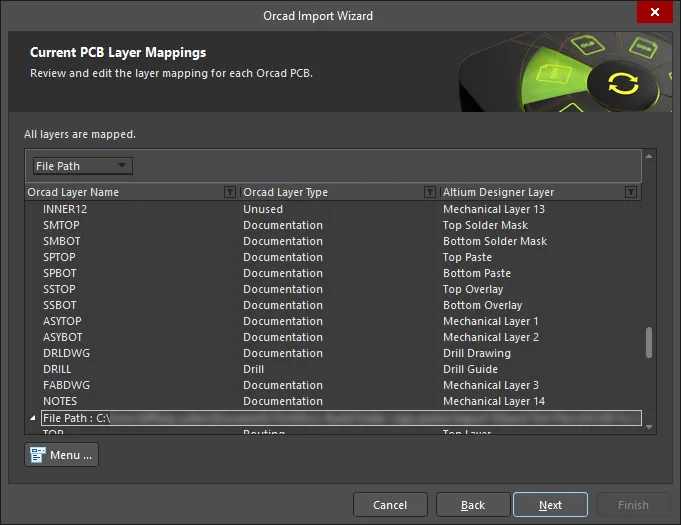This screenshot has height=525, width=681.
Task: Select the SMTOP layer name
Action: coord(61,225)
